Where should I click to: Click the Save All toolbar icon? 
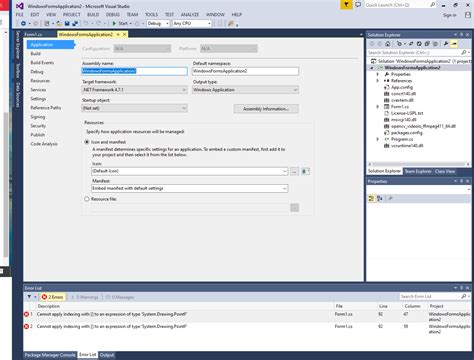pos(75,23)
